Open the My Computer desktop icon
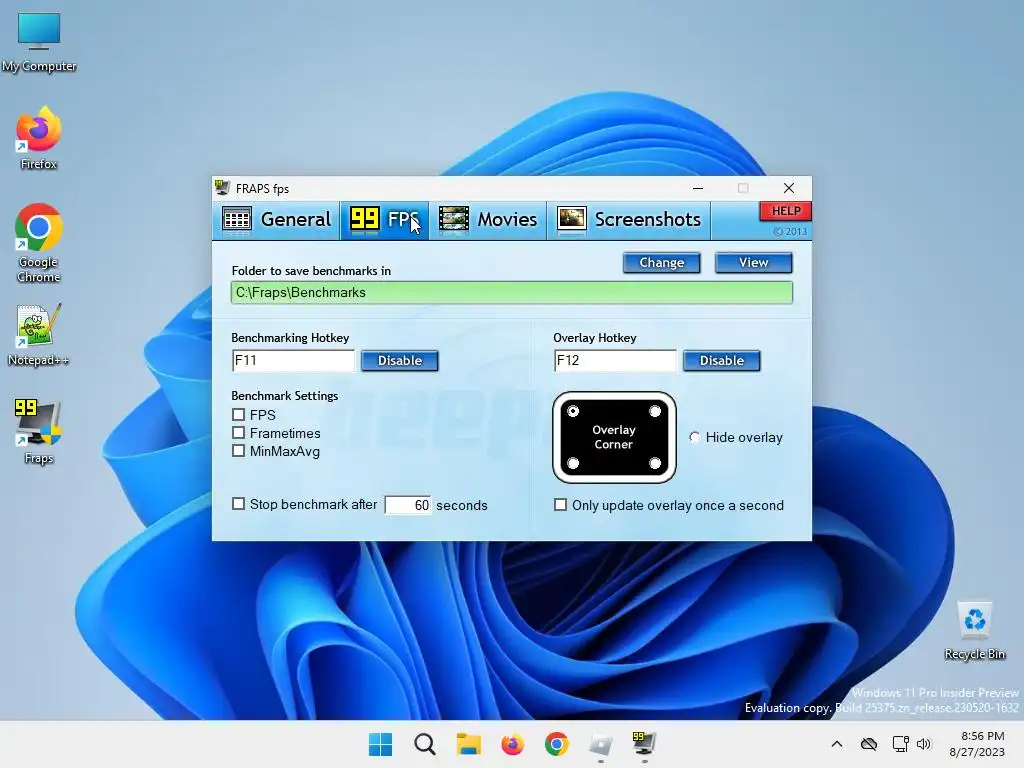Image resolution: width=1024 pixels, height=768 pixels. coord(39,41)
